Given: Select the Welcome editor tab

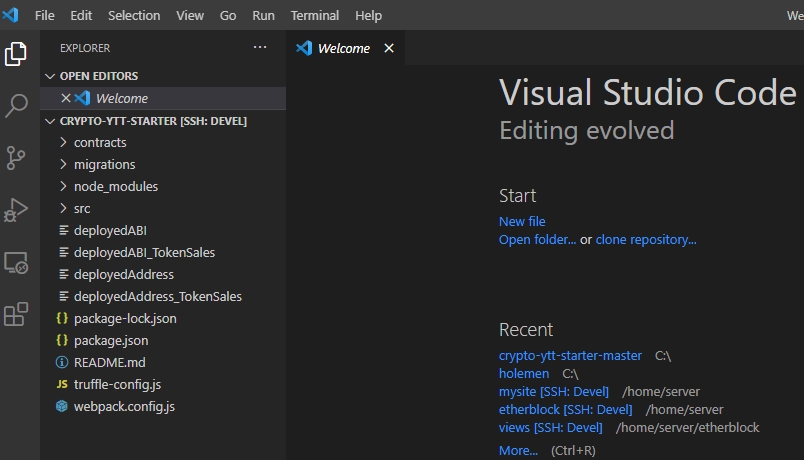Looking at the screenshot, I should point(346,48).
